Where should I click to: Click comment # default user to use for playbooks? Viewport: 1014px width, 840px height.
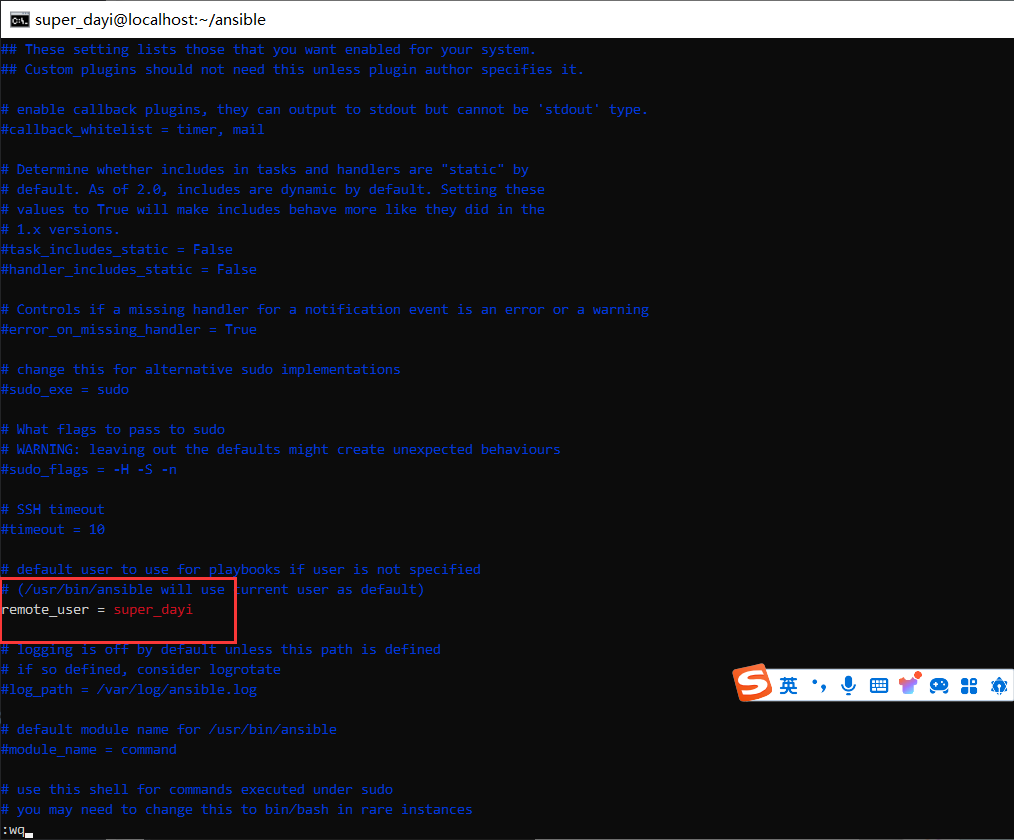coord(241,570)
